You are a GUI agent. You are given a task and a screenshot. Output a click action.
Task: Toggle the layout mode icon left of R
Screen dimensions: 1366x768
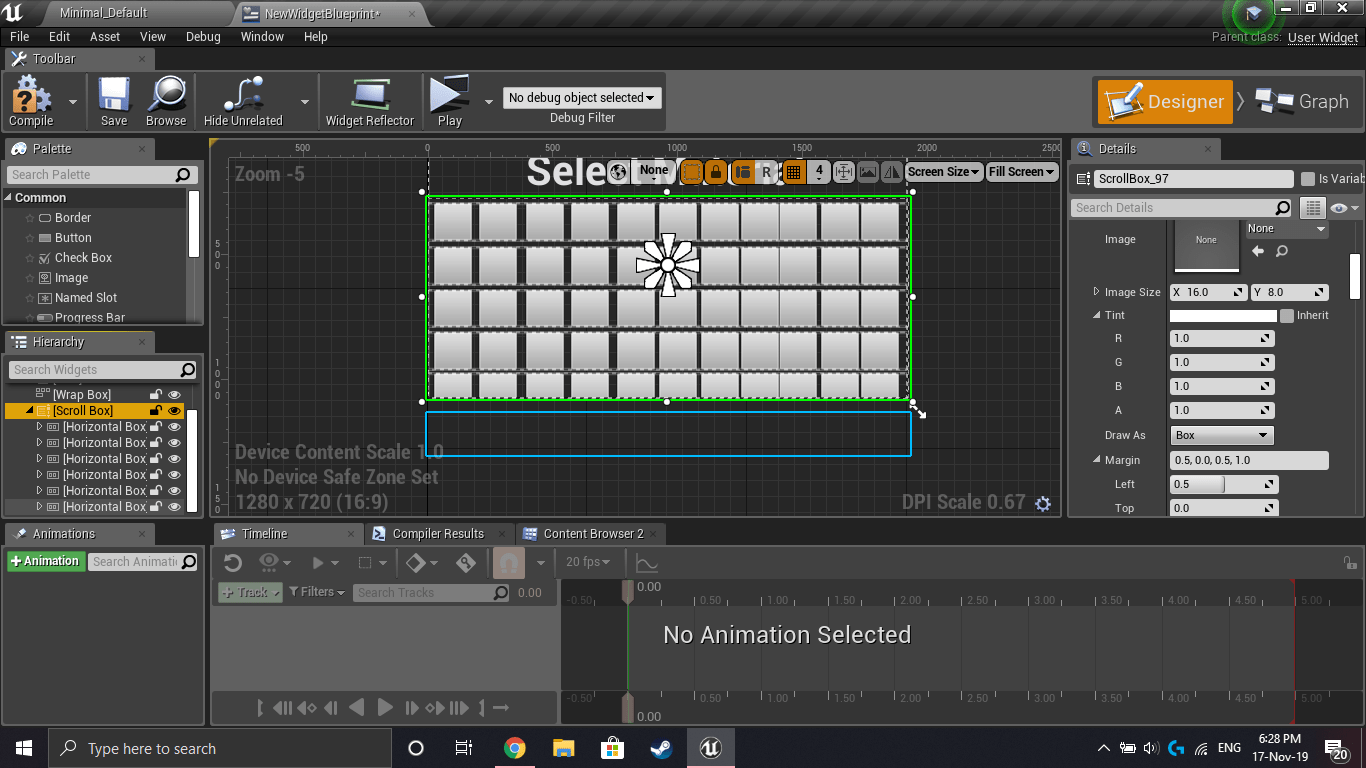pos(742,172)
